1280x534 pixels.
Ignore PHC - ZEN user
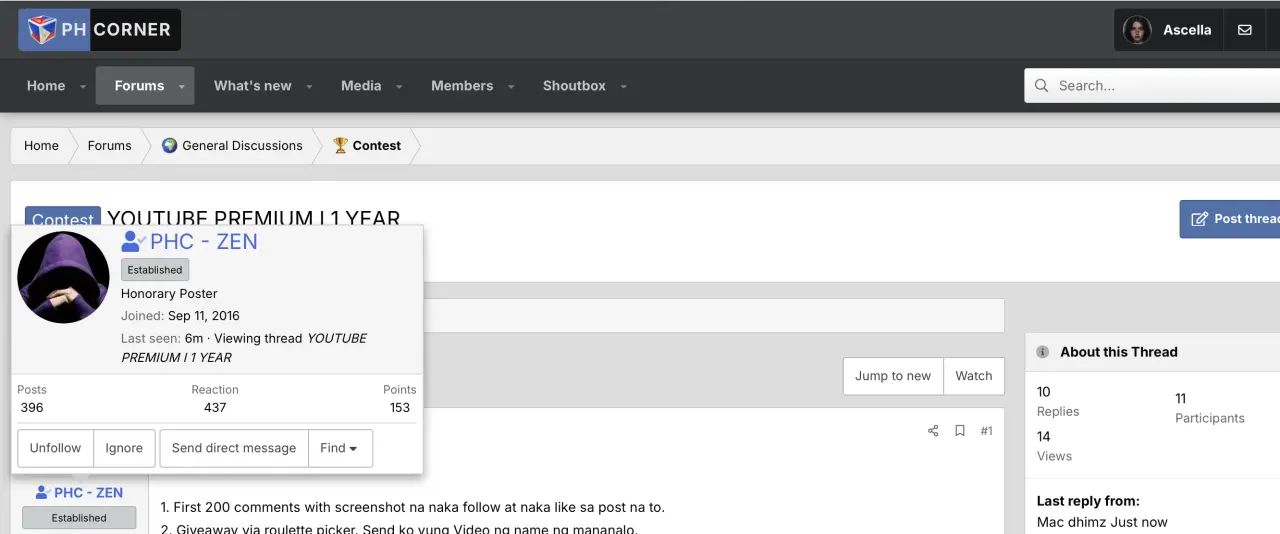tap(124, 448)
